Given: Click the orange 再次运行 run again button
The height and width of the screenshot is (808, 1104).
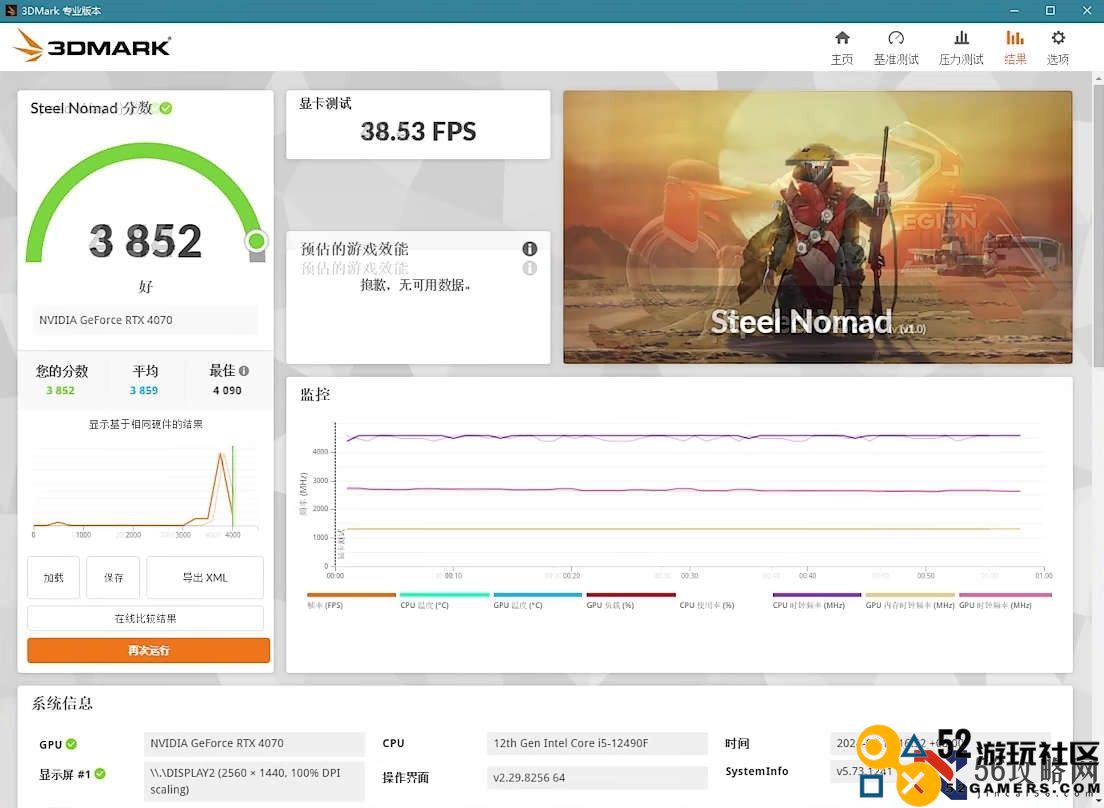Looking at the screenshot, I should [149, 650].
